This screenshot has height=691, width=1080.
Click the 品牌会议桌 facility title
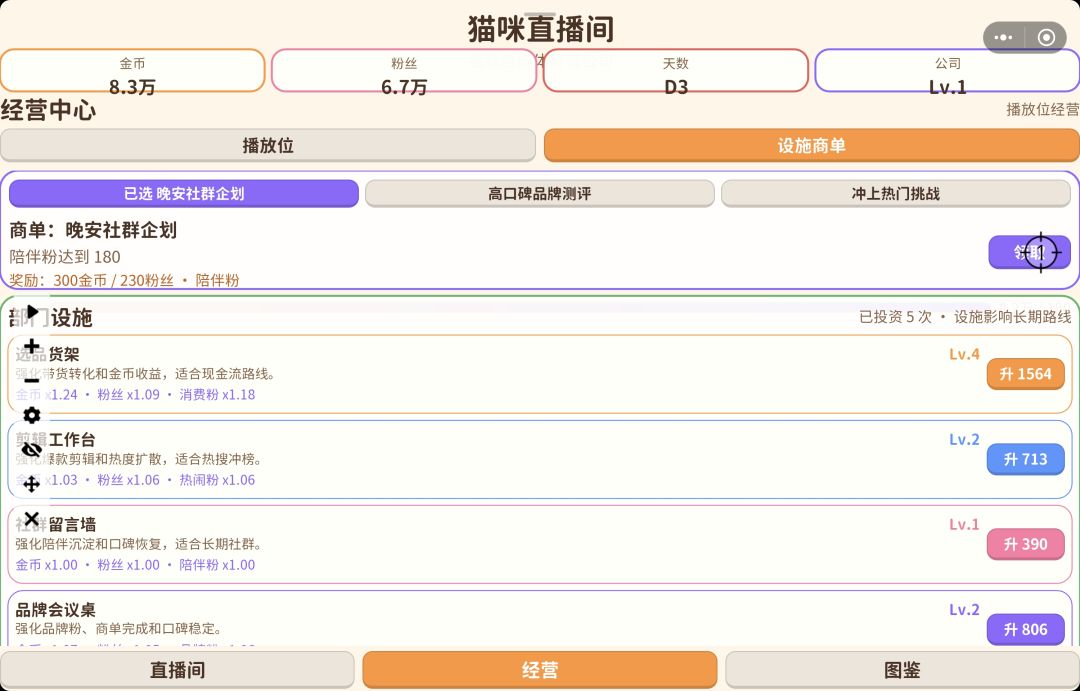(56, 610)
